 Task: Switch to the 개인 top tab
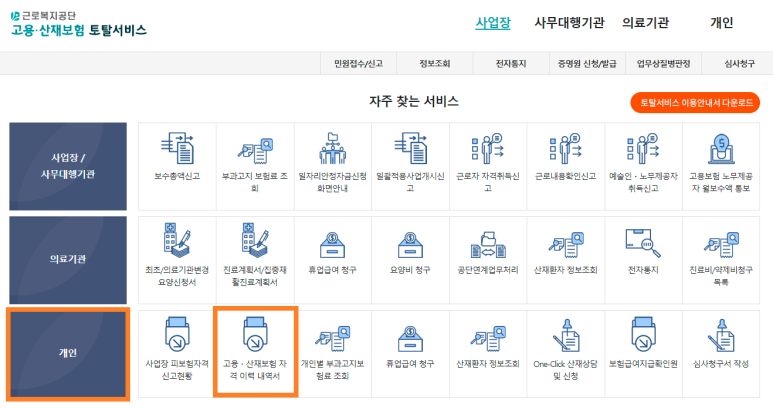click(x=722, y=23)
